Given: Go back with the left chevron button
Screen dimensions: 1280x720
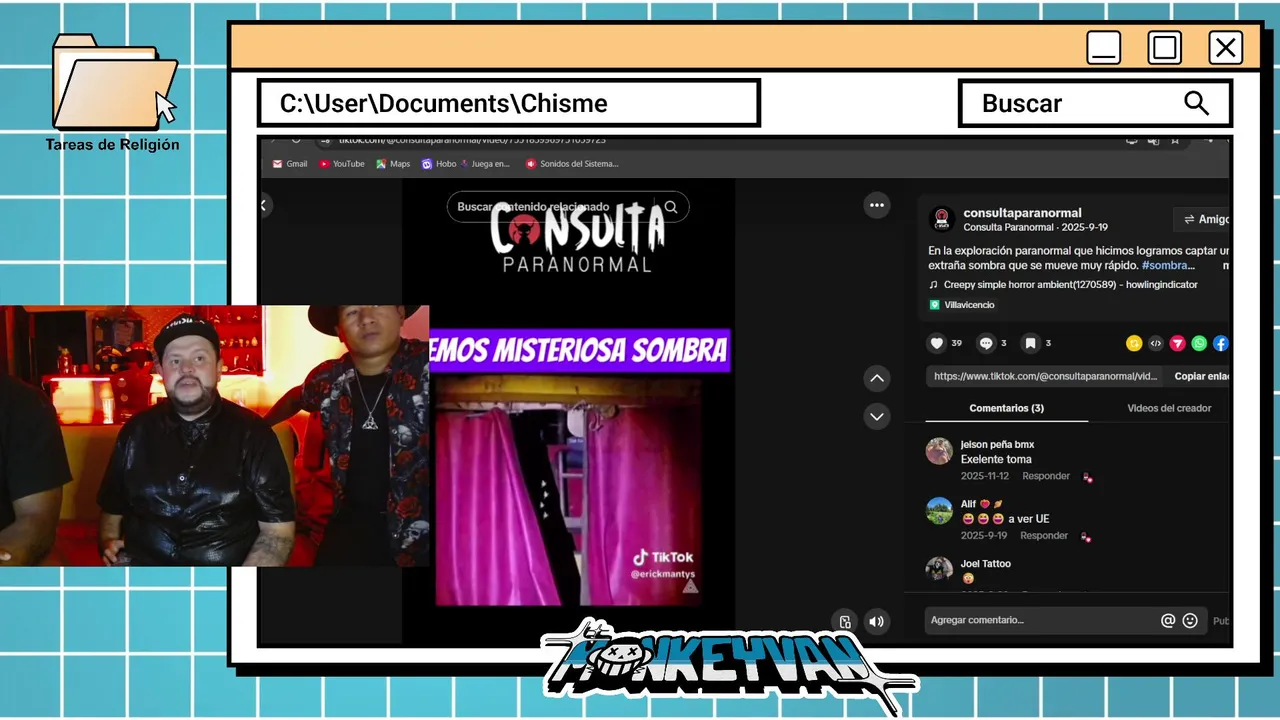Looking at the screenshot, I should pyautogui.click(x=264, y=205).
